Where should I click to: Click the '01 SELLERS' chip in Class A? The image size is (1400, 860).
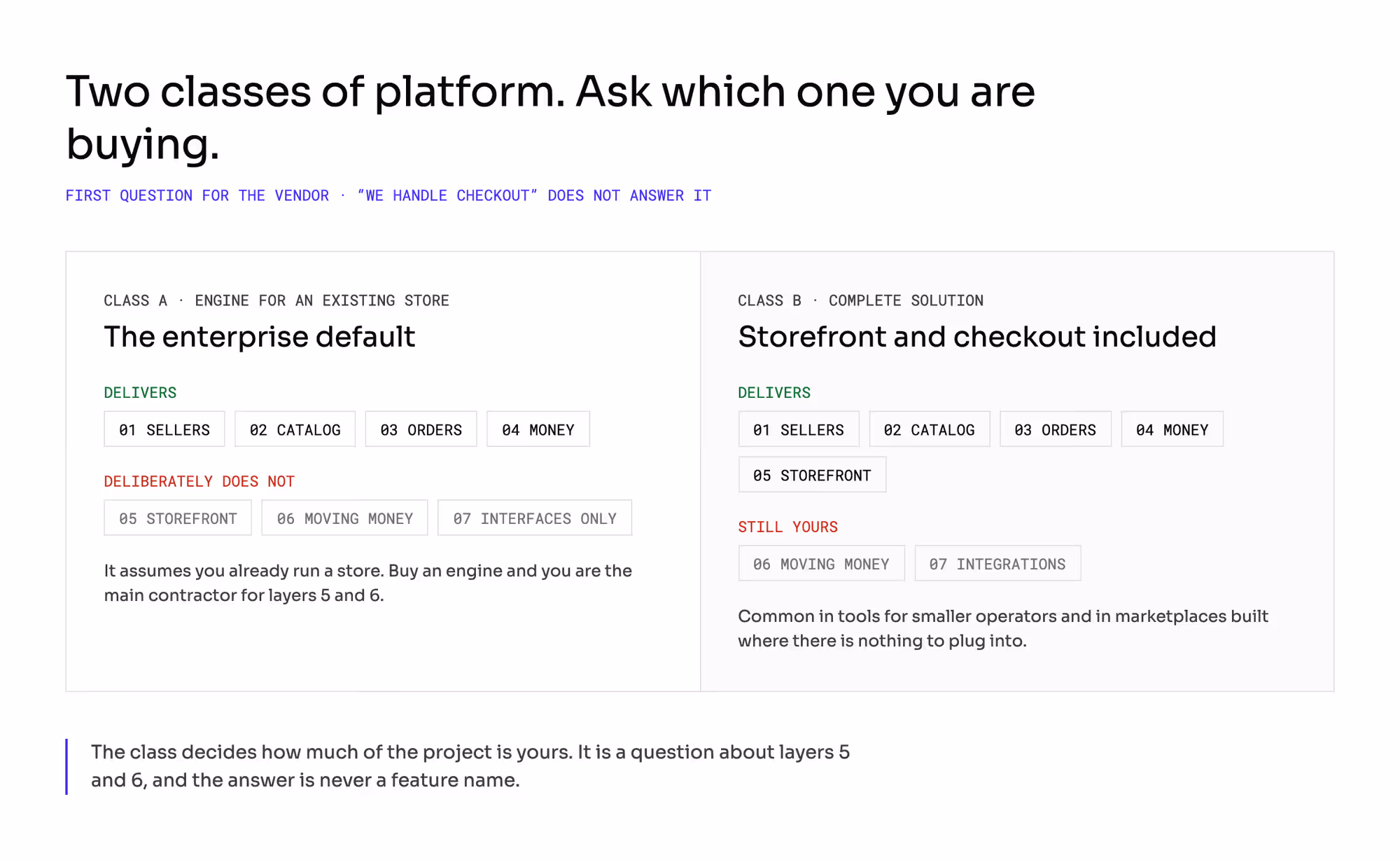164,429
